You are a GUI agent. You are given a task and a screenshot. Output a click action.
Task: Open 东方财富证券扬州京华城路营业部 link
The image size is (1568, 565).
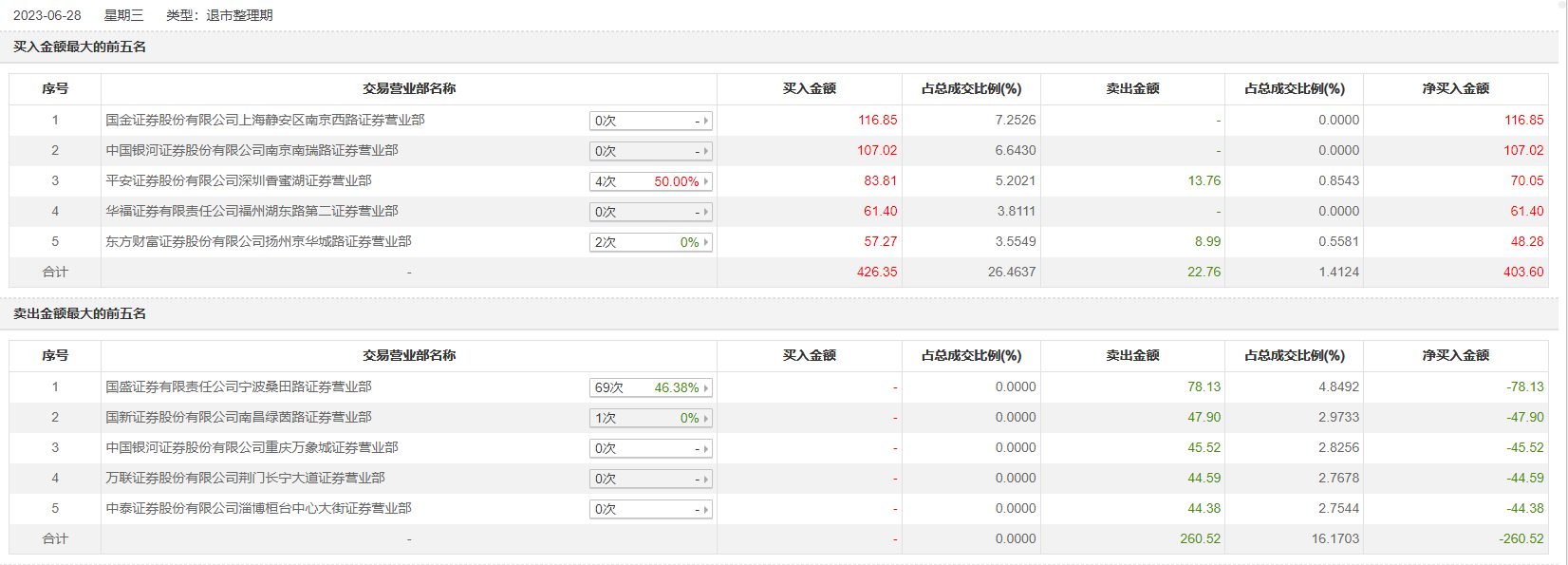point(258,241)
